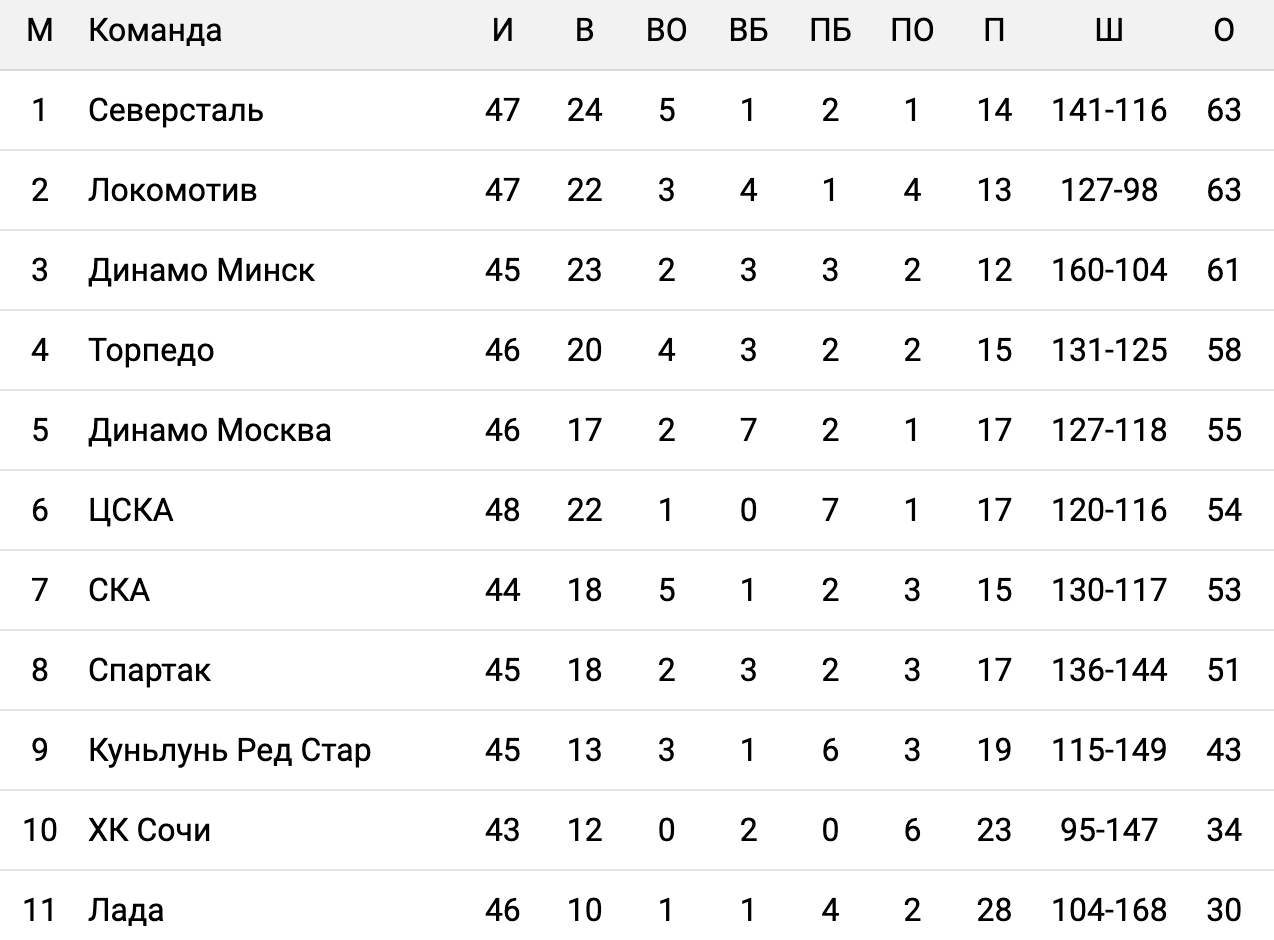This screenshot has width=1274, height=940.
Task: Sort table by the О points column header
Action: pyautogui.click(x=1223, y=31)
